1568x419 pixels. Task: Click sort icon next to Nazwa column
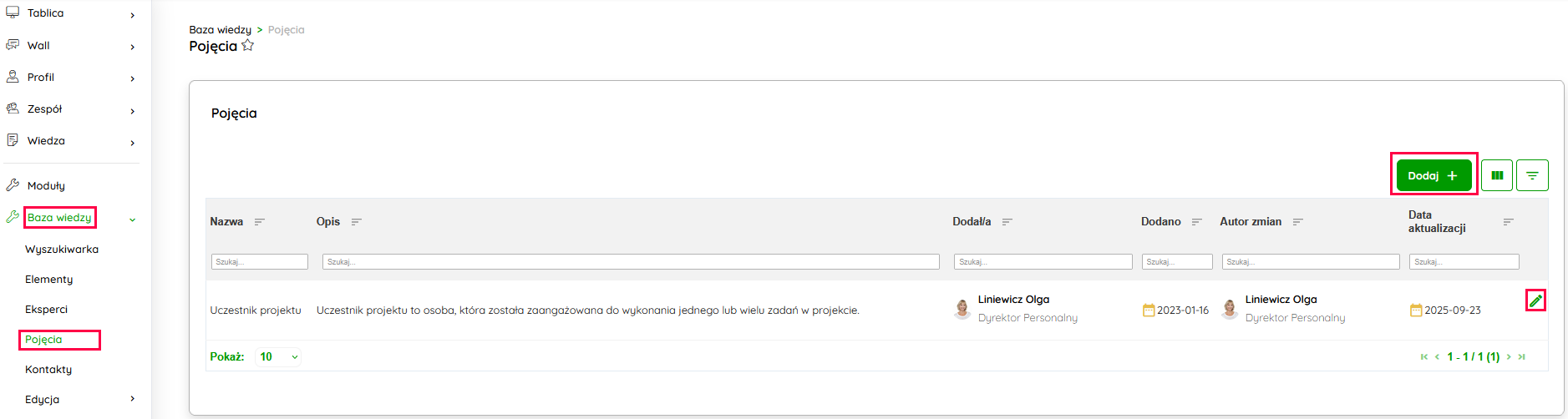coord(260,222)
